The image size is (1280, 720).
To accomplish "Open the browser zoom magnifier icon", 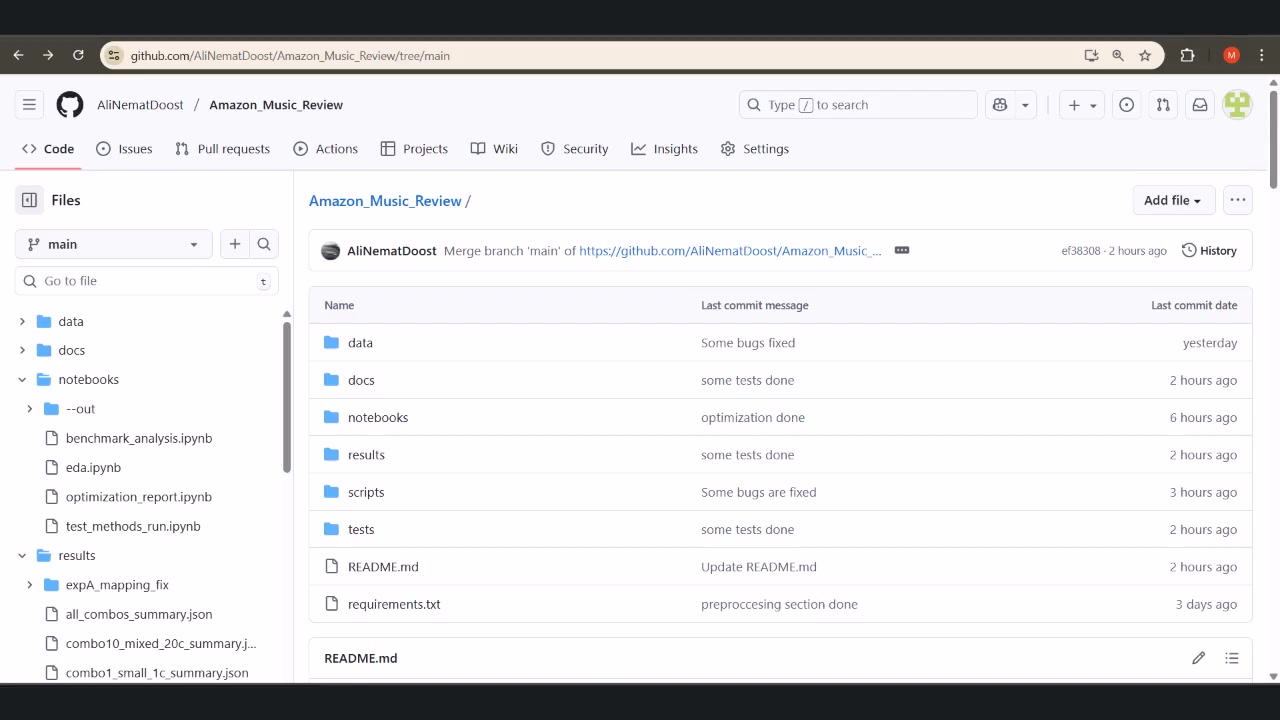I will click(x=1118, y=56).
